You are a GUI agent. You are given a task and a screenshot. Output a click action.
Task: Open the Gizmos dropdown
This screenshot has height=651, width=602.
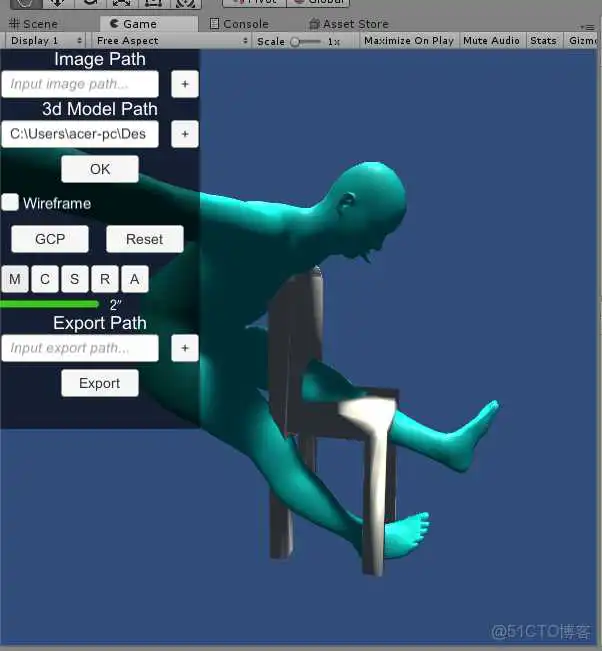click(x=582, y=41)
